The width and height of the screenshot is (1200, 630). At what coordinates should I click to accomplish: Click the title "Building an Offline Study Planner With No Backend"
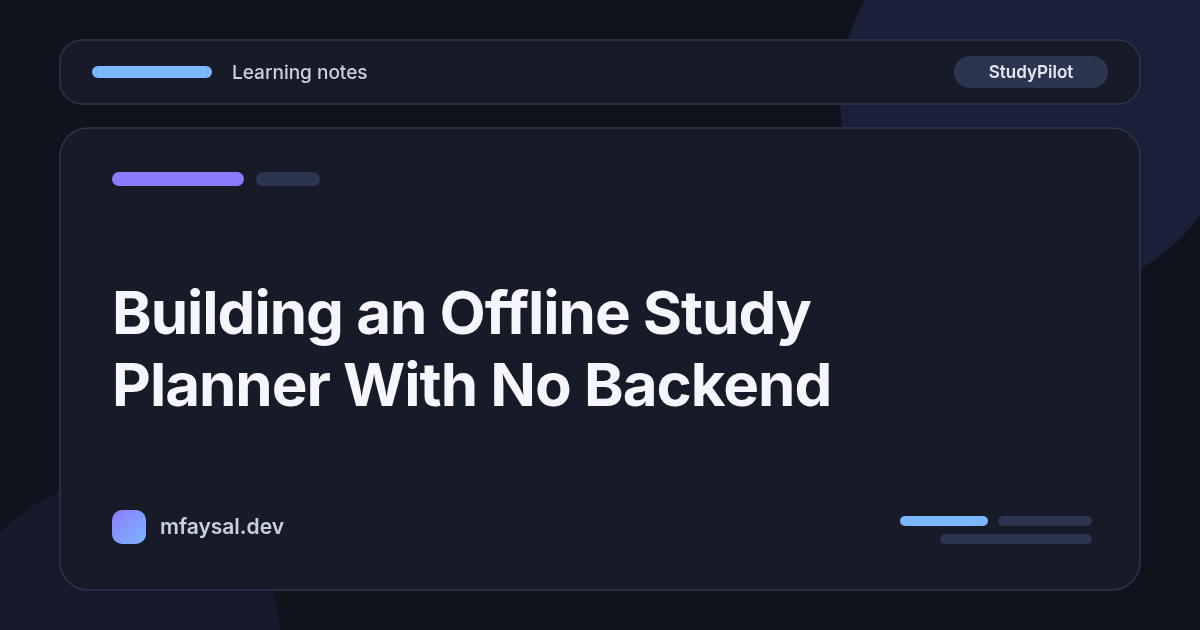tap(472, 349)
